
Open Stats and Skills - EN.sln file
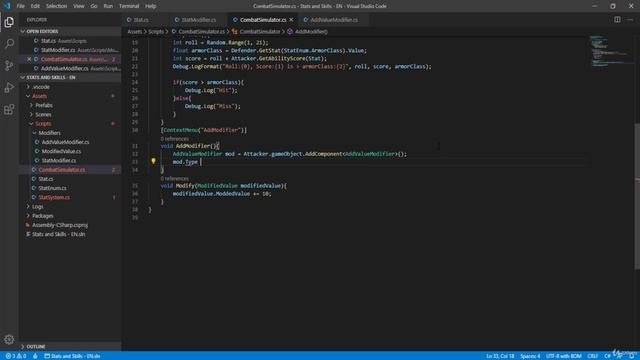pos(58,234)
